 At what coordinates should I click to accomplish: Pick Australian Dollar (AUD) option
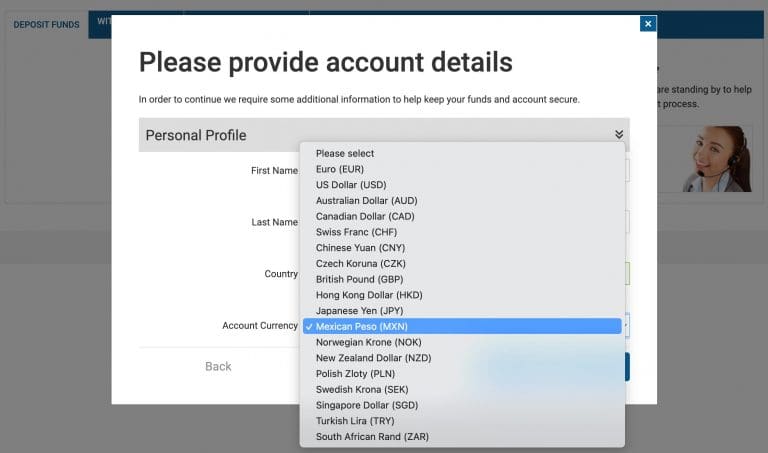point(462,200)
